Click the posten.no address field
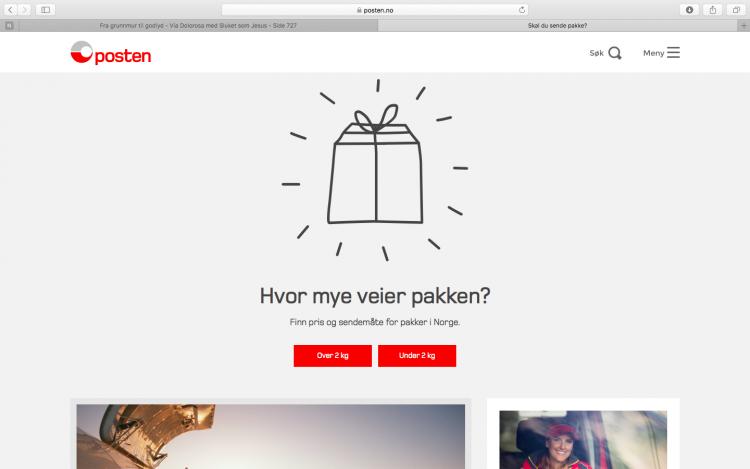Image resolution: width=750 pixels, height=469 pixels. [375, 10]
